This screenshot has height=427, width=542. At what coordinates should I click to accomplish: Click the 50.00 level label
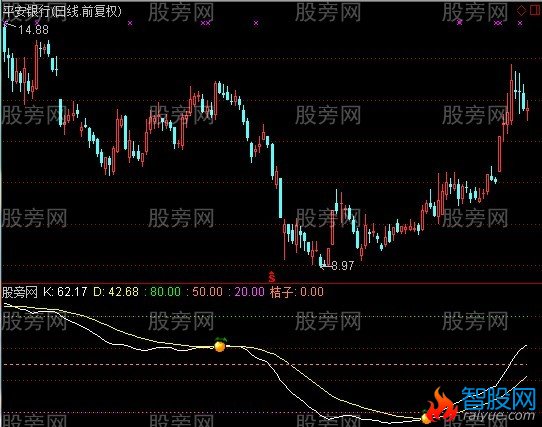207,292
